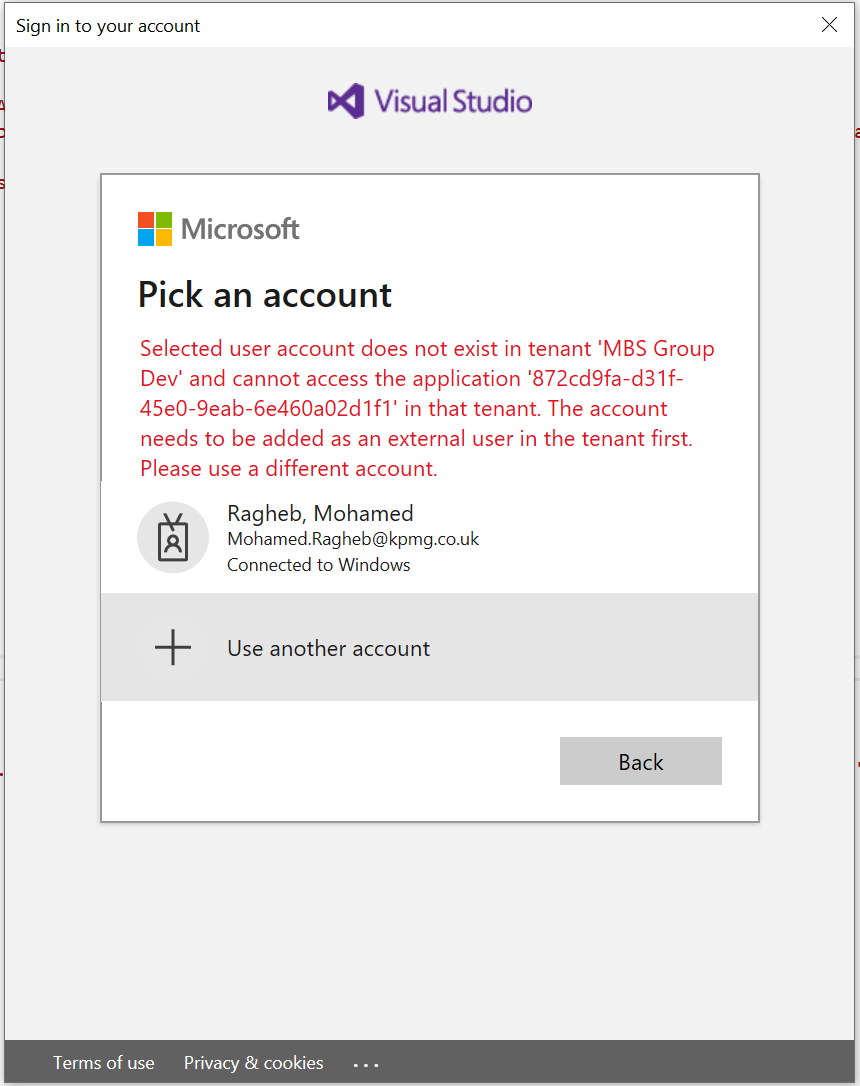Go Back from account picker
The image size is (860, 1086).
pyautogui.click(x=640, y=761)
